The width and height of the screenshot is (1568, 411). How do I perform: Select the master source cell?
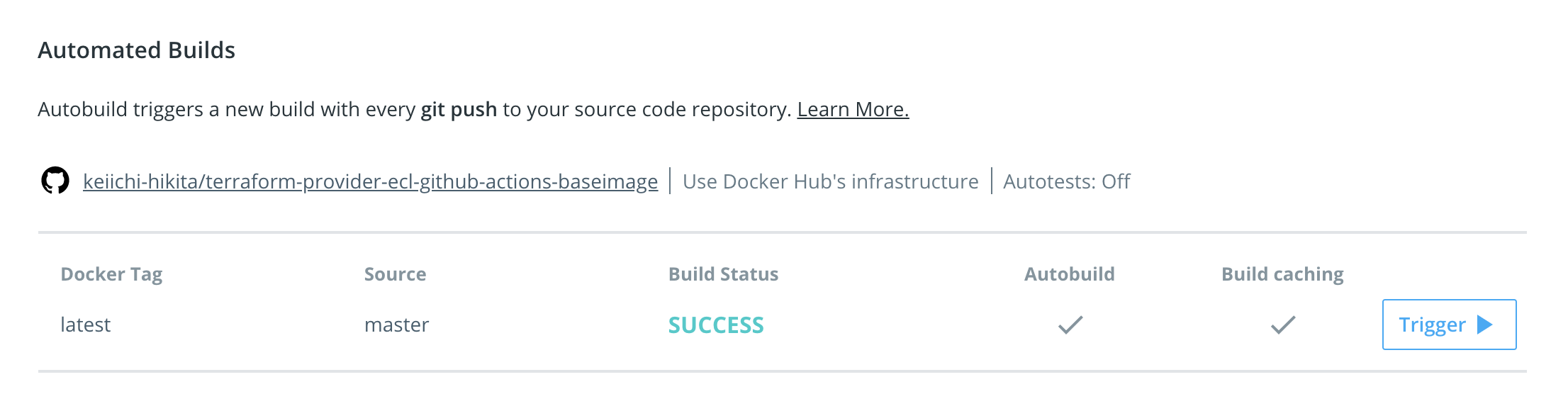(397, 325)
